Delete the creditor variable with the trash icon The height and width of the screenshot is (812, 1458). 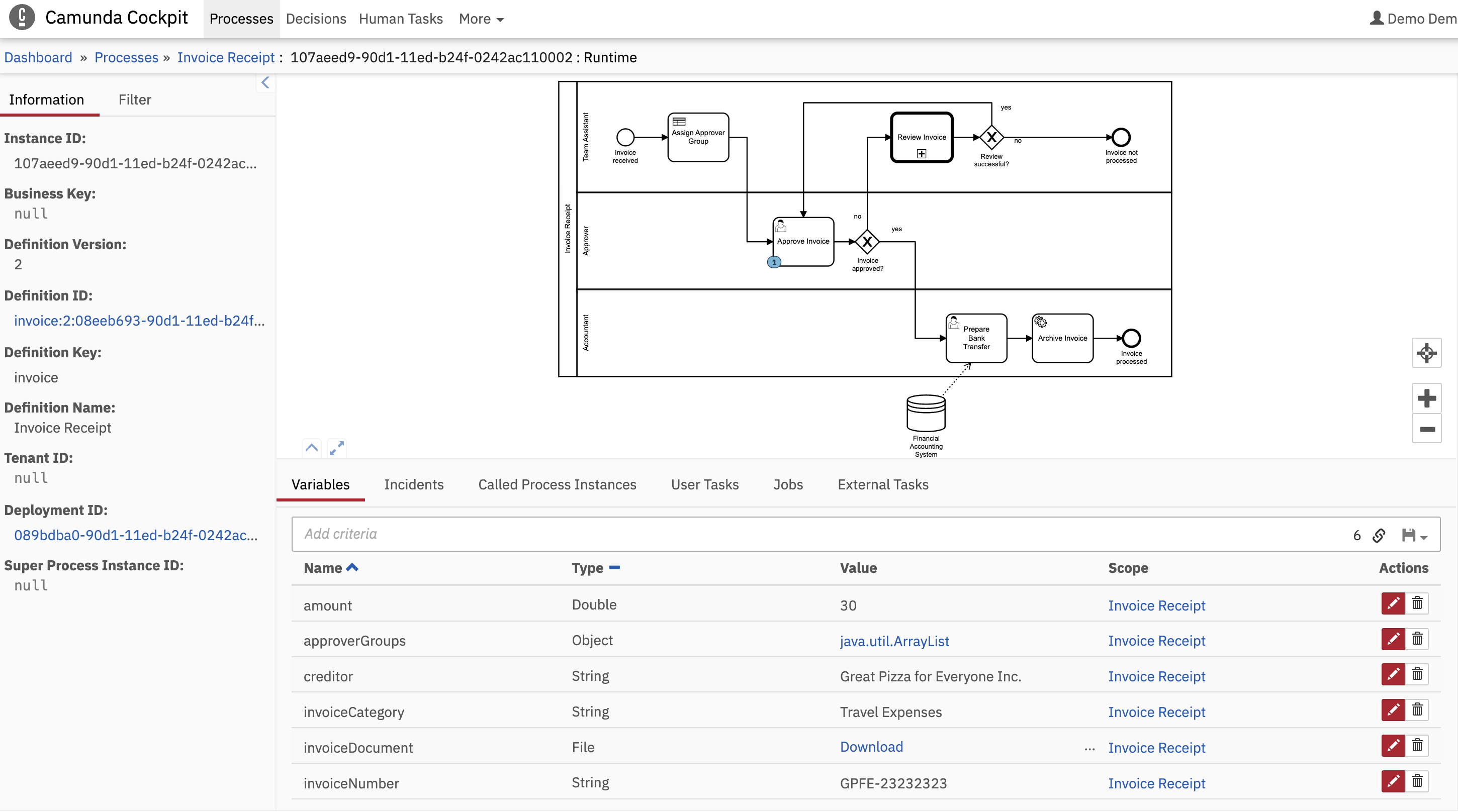tap(1417, 674)
